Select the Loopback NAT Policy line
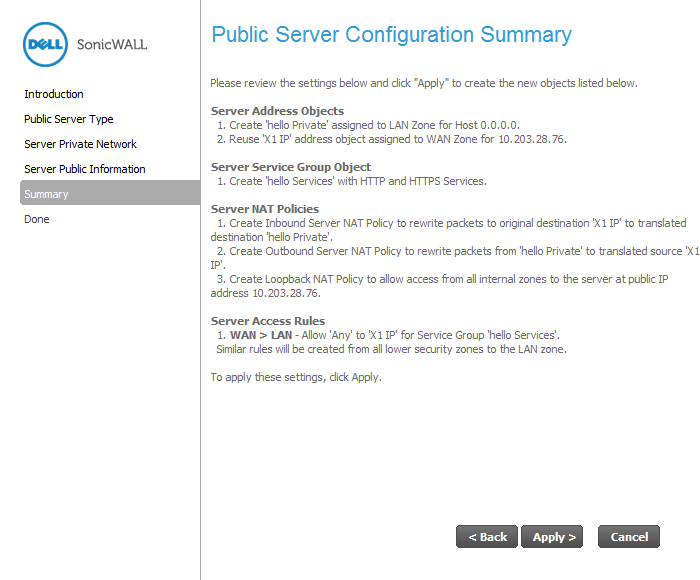 tap(440, 286)
